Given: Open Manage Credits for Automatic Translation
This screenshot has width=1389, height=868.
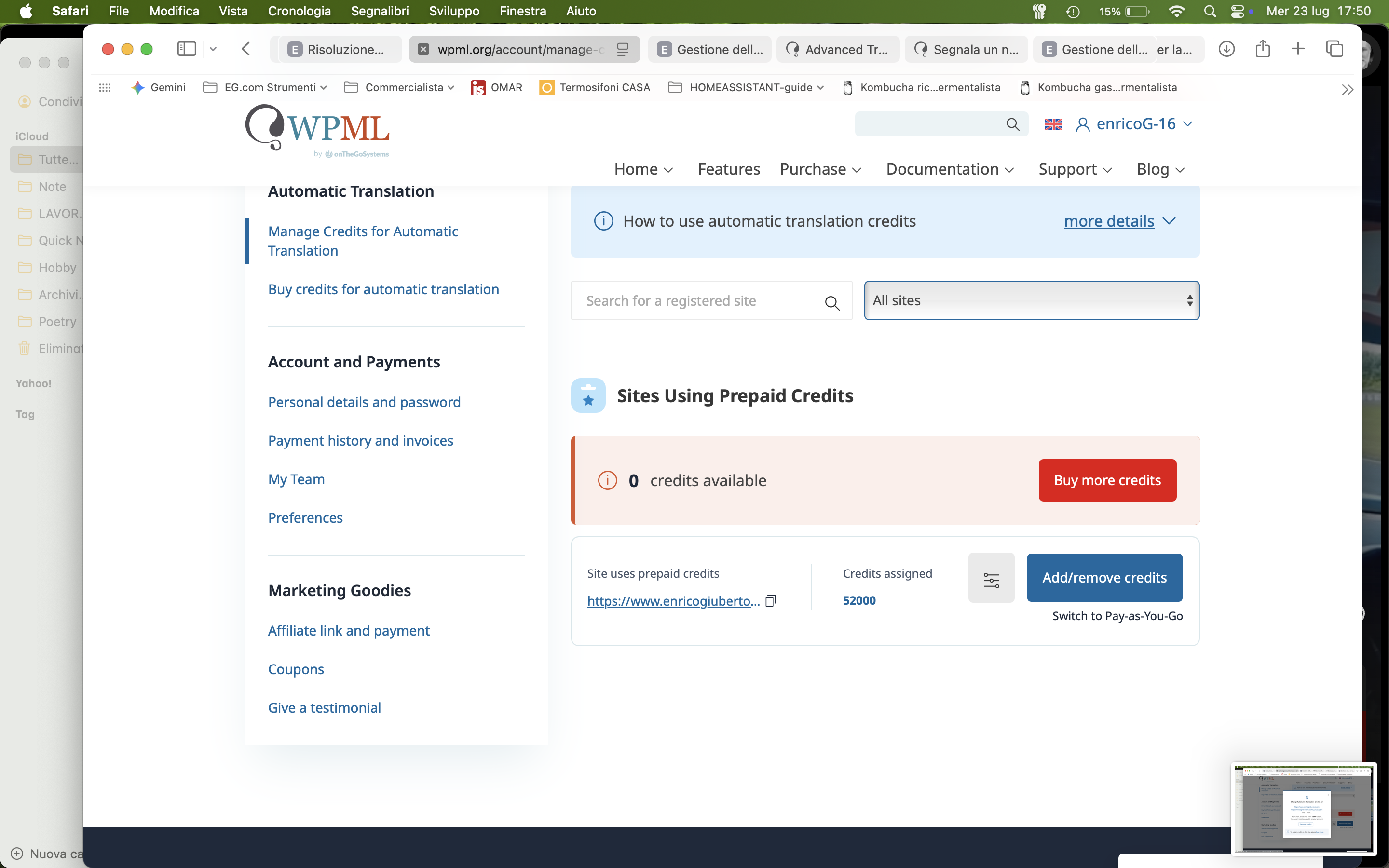Looking at the screenshot, I should 363,241.
